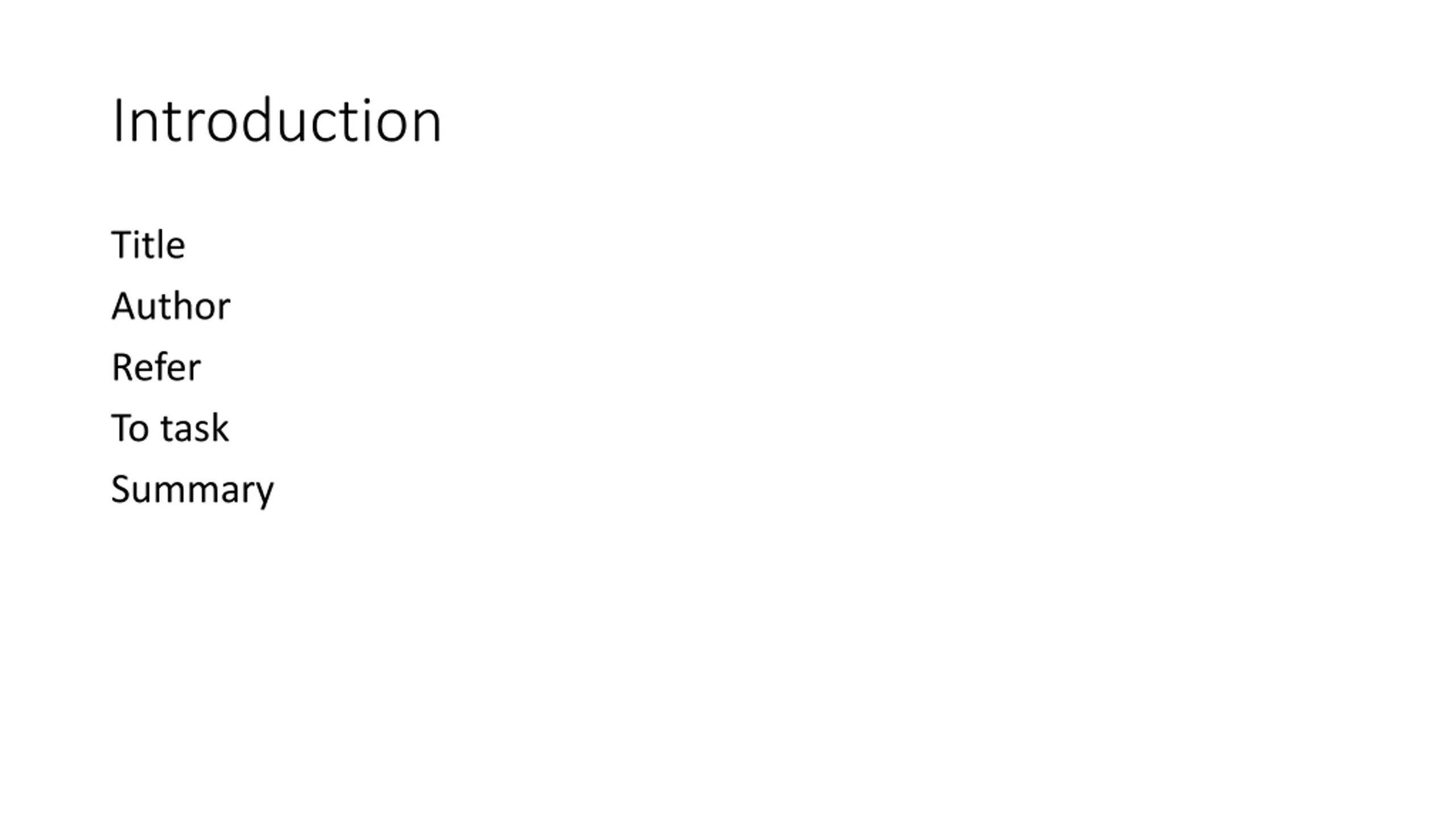Place cursor after the word Refer
Image resolution: width=1456 pixels, height=819 pixels.
[x=201, y=367]
